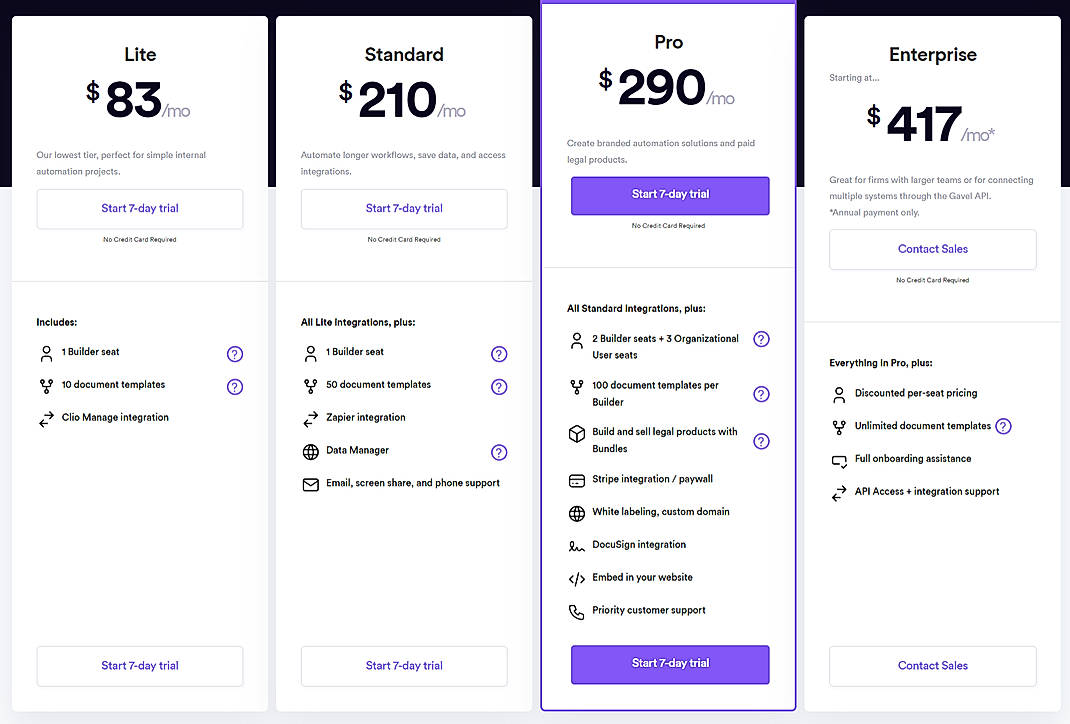Select the DocuSign signature icon
The width and height of the screenshot is (1070, 724).
tap(576, 545)
